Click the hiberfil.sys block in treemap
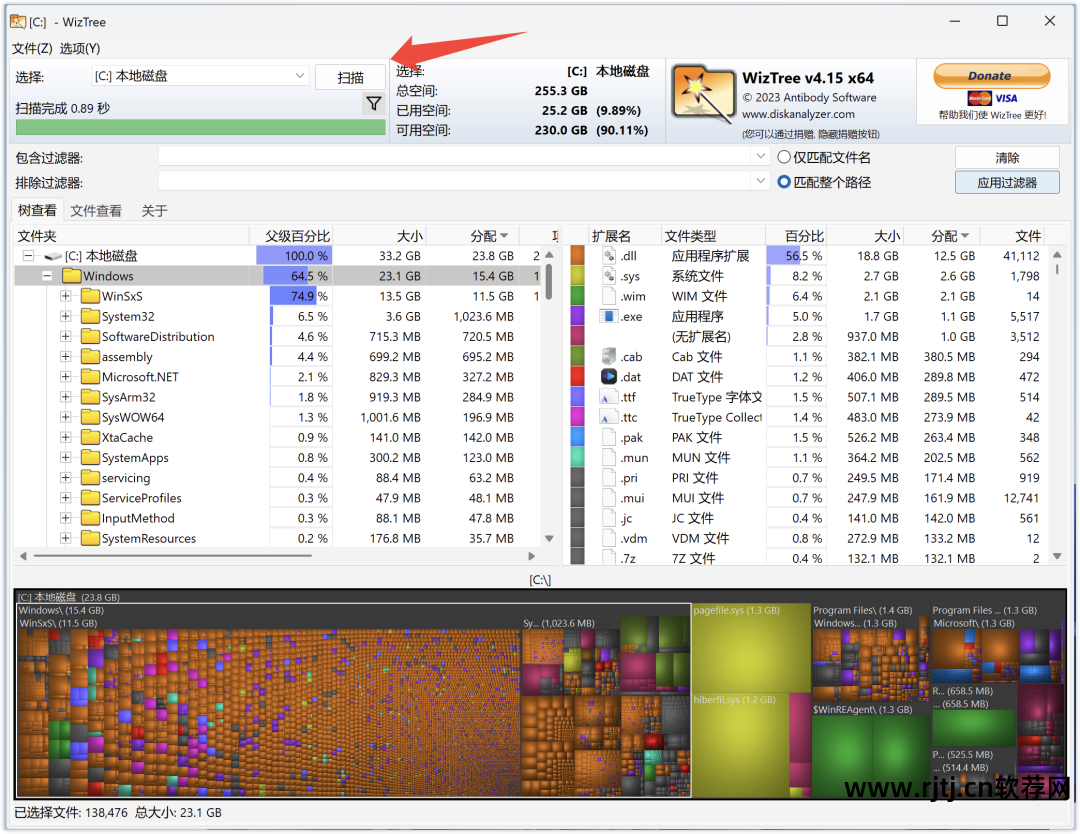The height and width of the screenshot is (834, 1080). [x=740, y=745]
